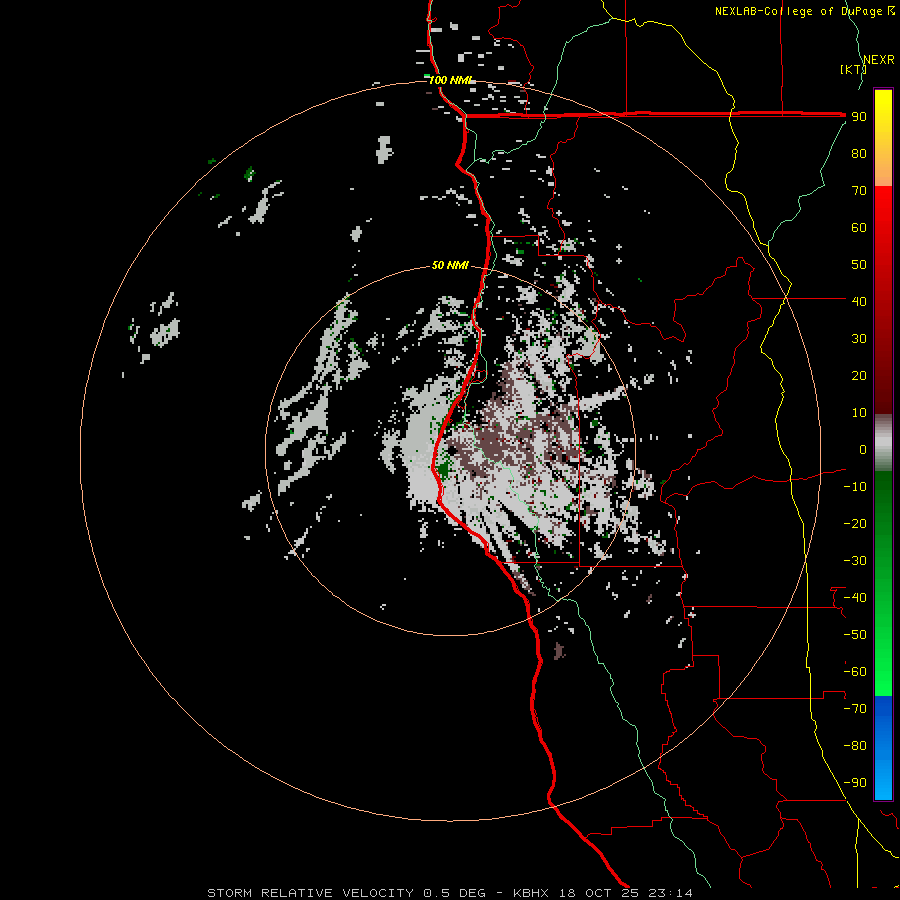Click the 70 value on velocity scale
The height and width of the screenshot is (900, 900).
tap(859, 191)
